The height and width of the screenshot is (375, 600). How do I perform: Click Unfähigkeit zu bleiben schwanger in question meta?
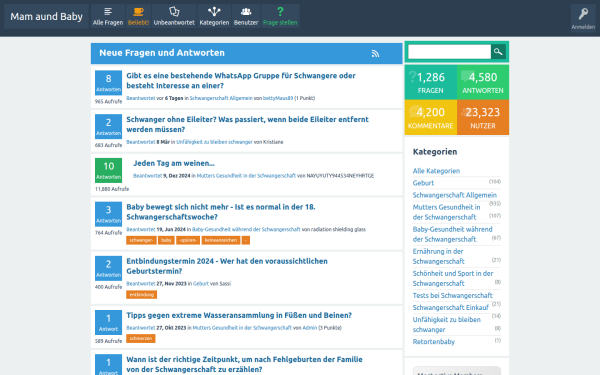[214, 142]
